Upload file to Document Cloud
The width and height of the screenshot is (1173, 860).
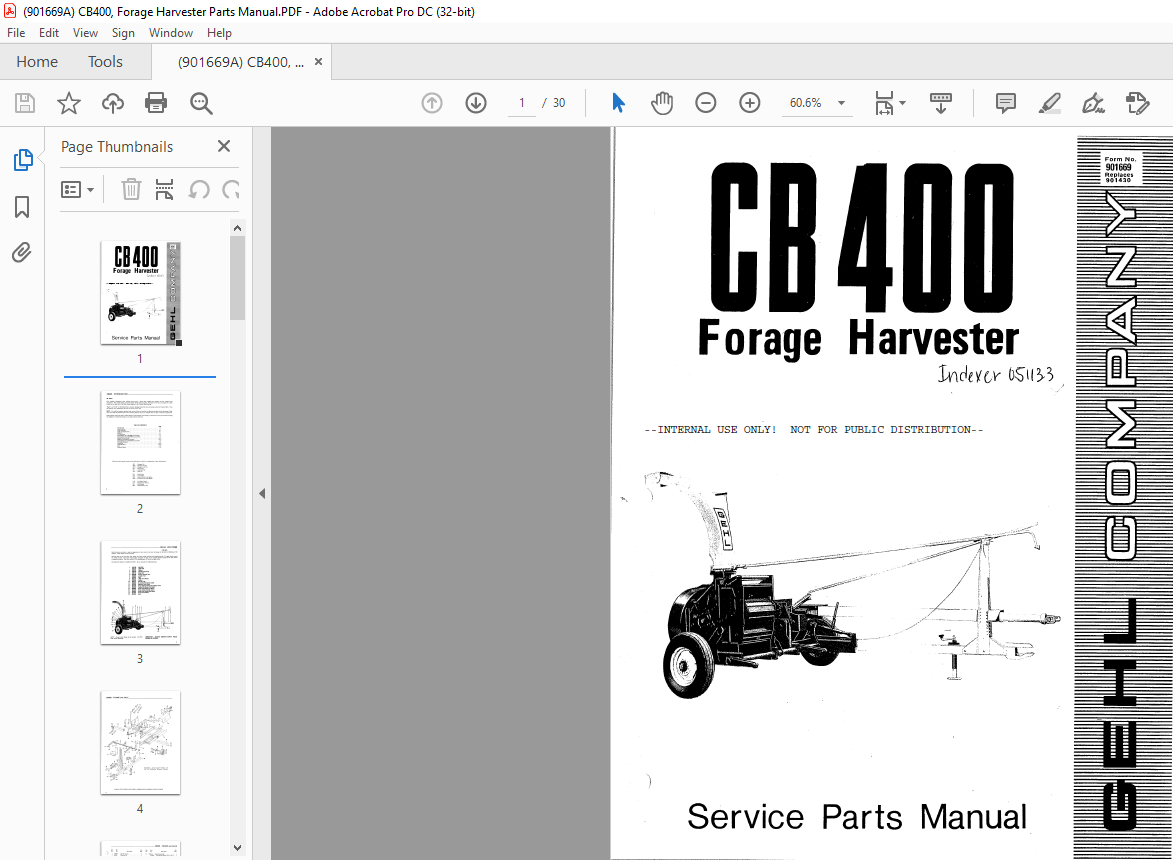[x=113, y=103]
